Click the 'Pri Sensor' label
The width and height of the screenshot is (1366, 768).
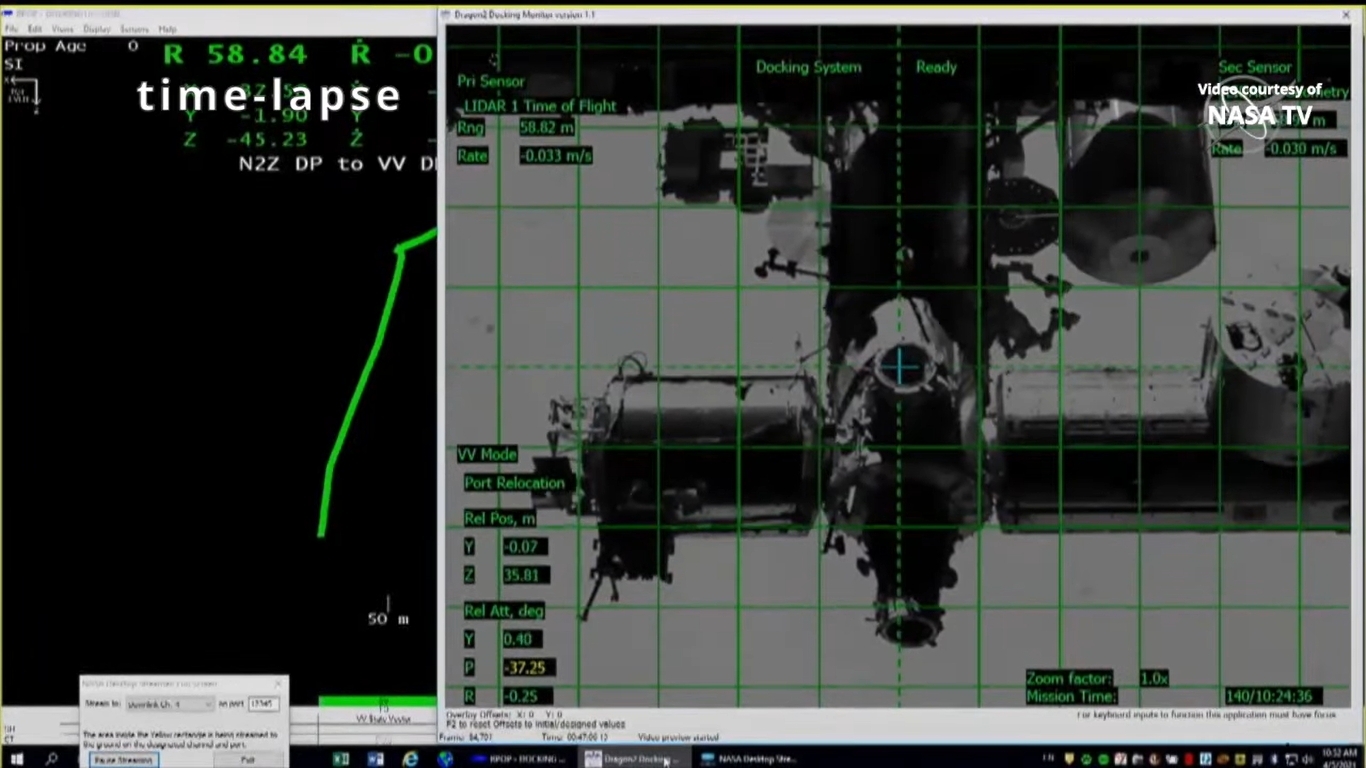tap(491, 81)
